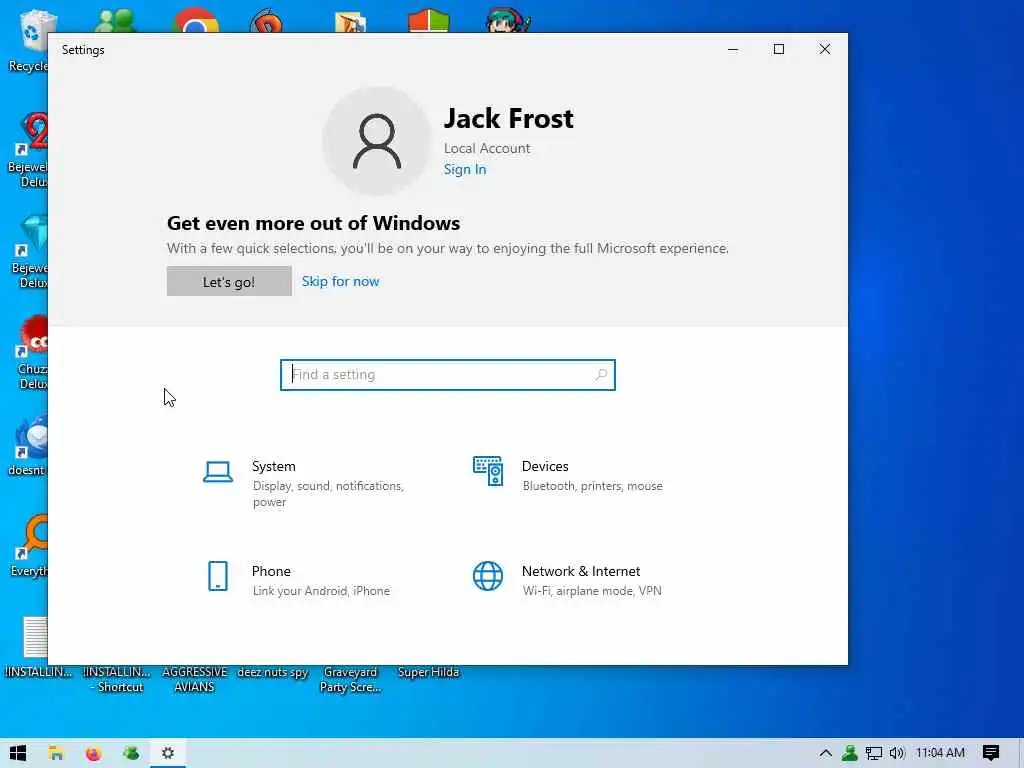Screen dimensions: 1024x768
Task: Show hidden system tray icons
Action: tap(825, 753)
